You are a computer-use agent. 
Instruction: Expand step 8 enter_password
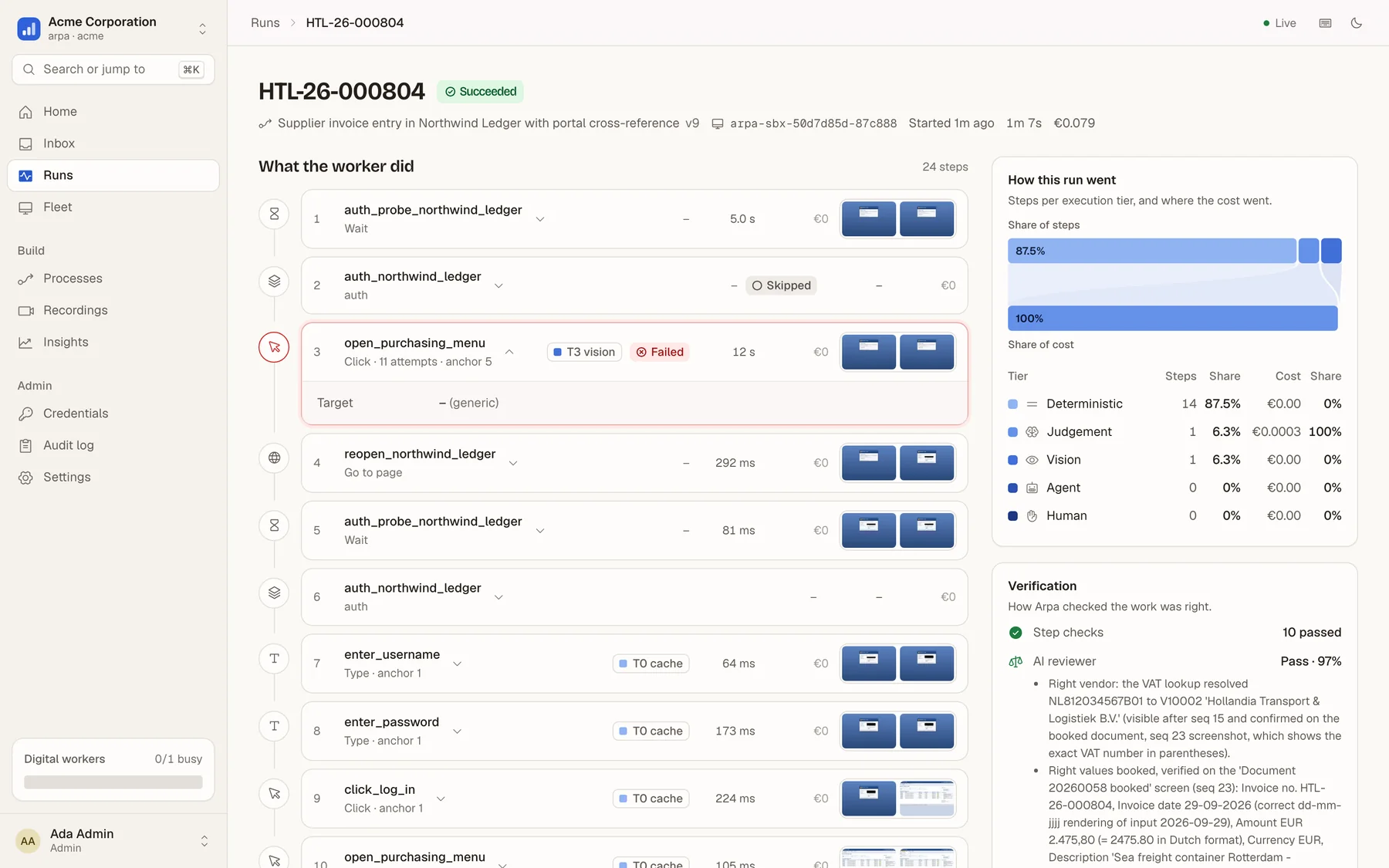458,731
